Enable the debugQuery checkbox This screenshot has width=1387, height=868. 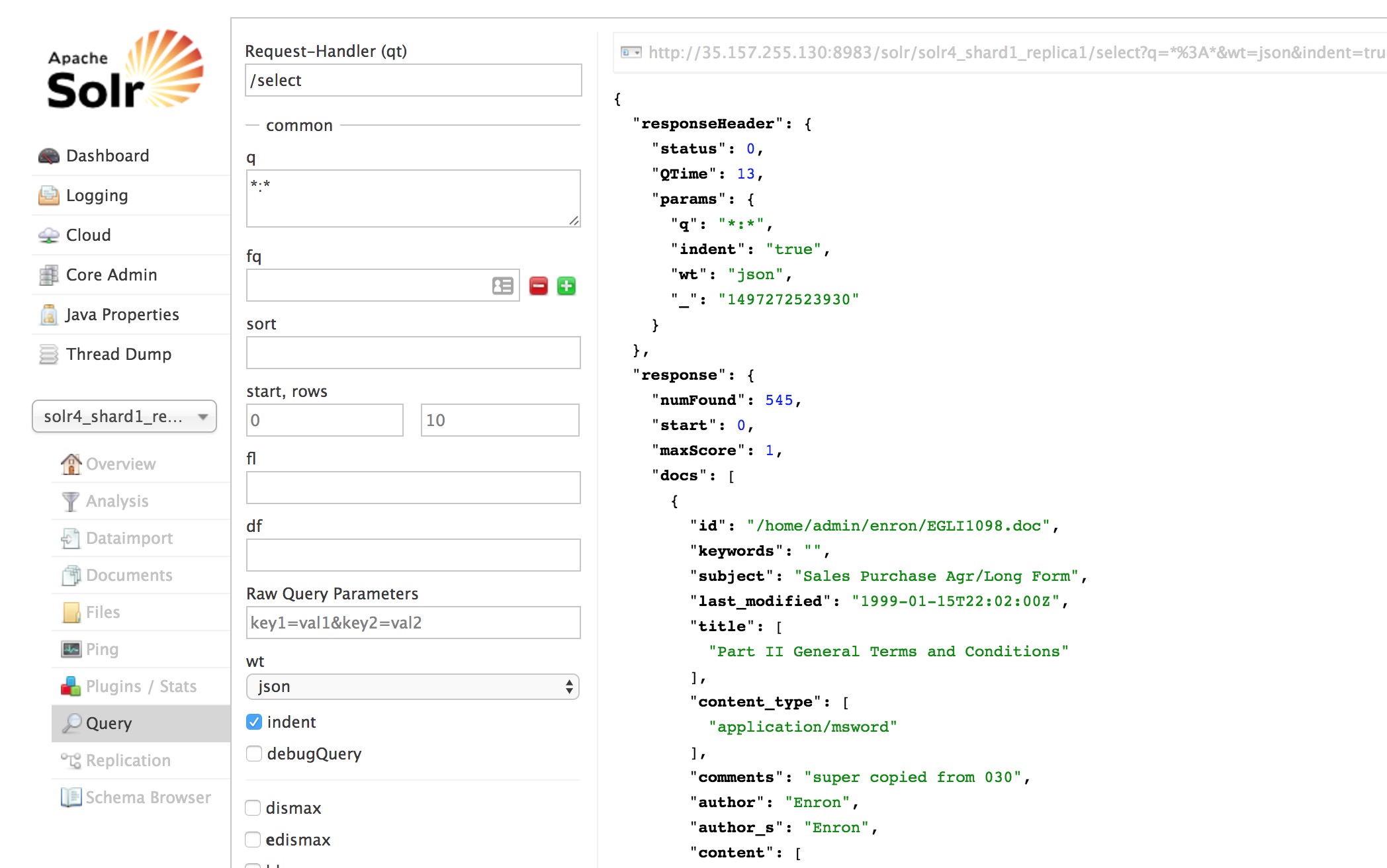pos(254,754)
